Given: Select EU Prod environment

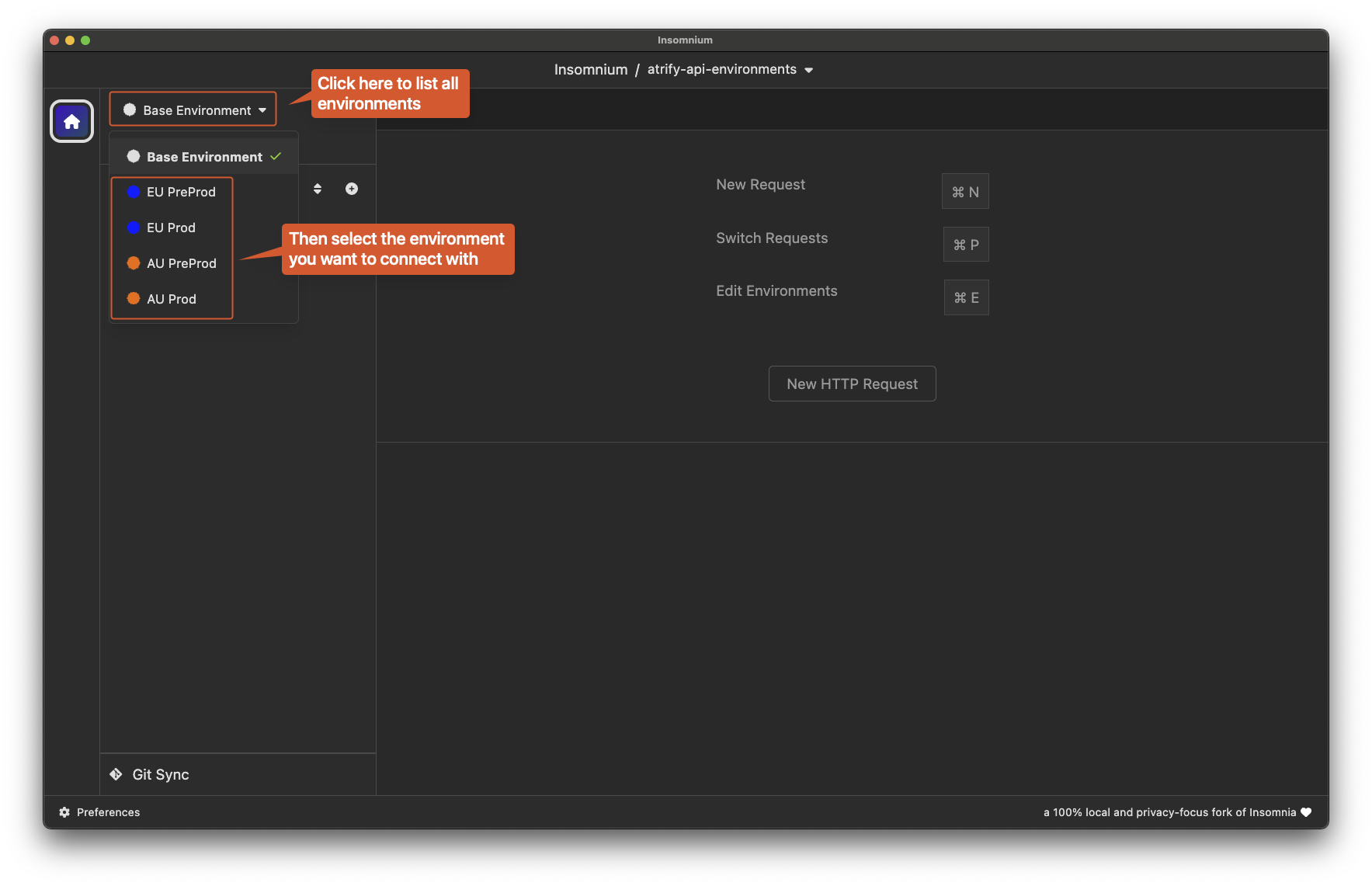Looking at the screenshot, I should [171, 228].
